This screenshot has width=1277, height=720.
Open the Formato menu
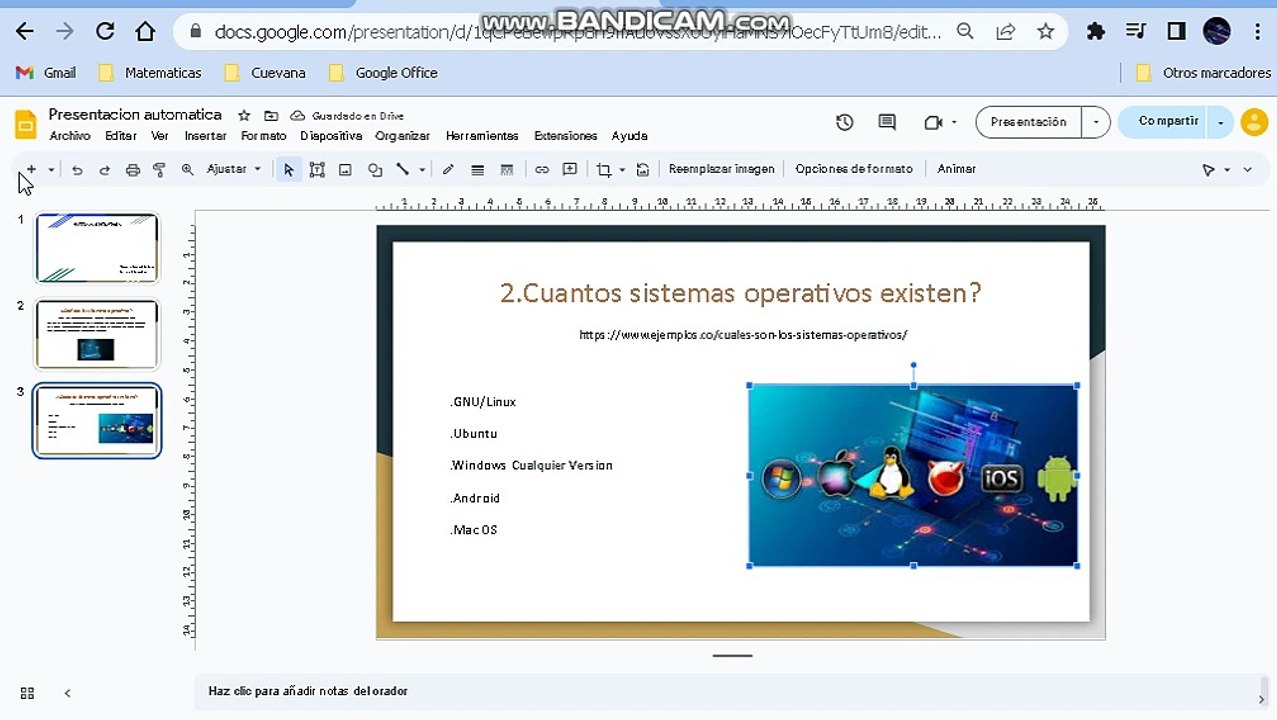pyautogui.click(x=264, y=136)
